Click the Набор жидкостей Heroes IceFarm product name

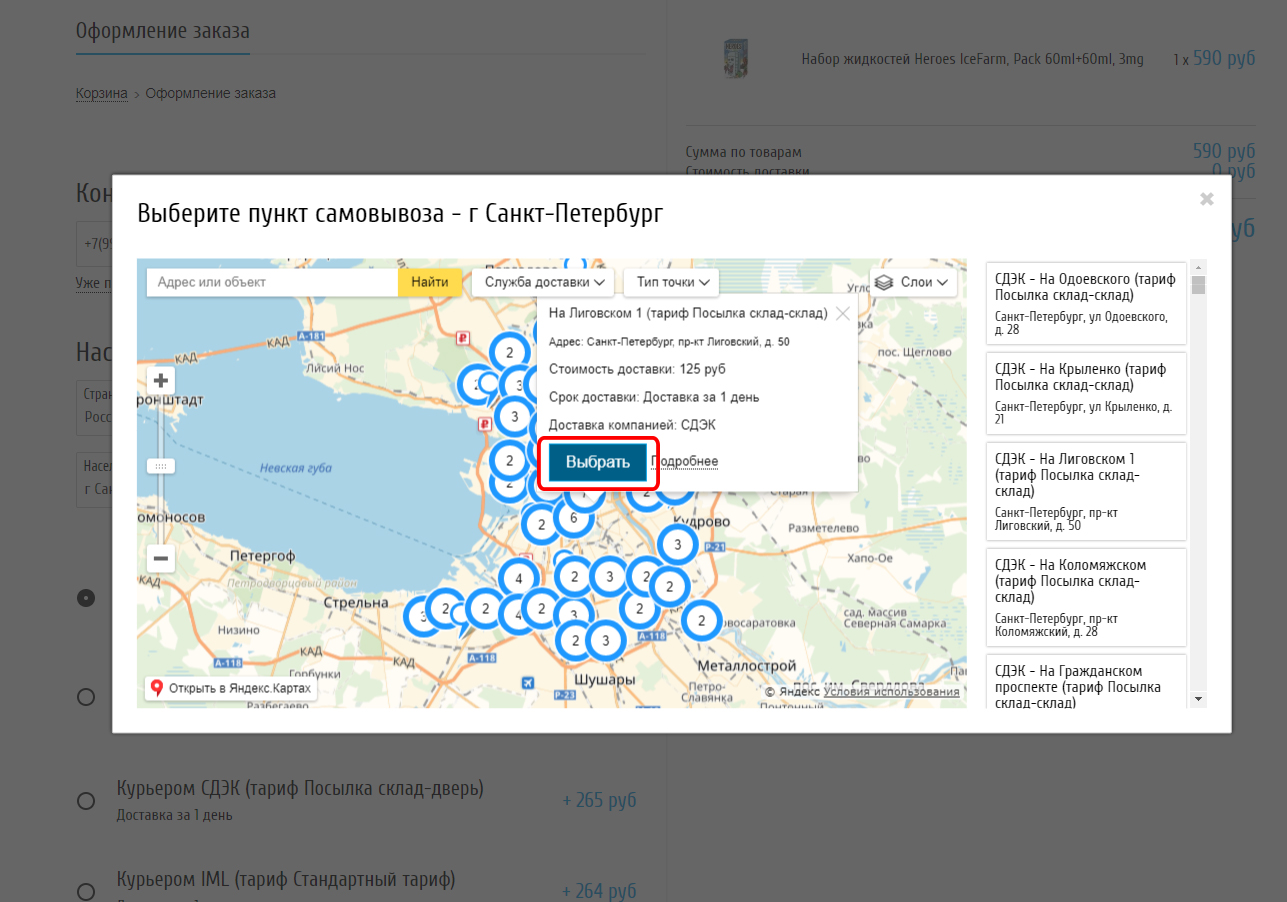tap(972, 59)
